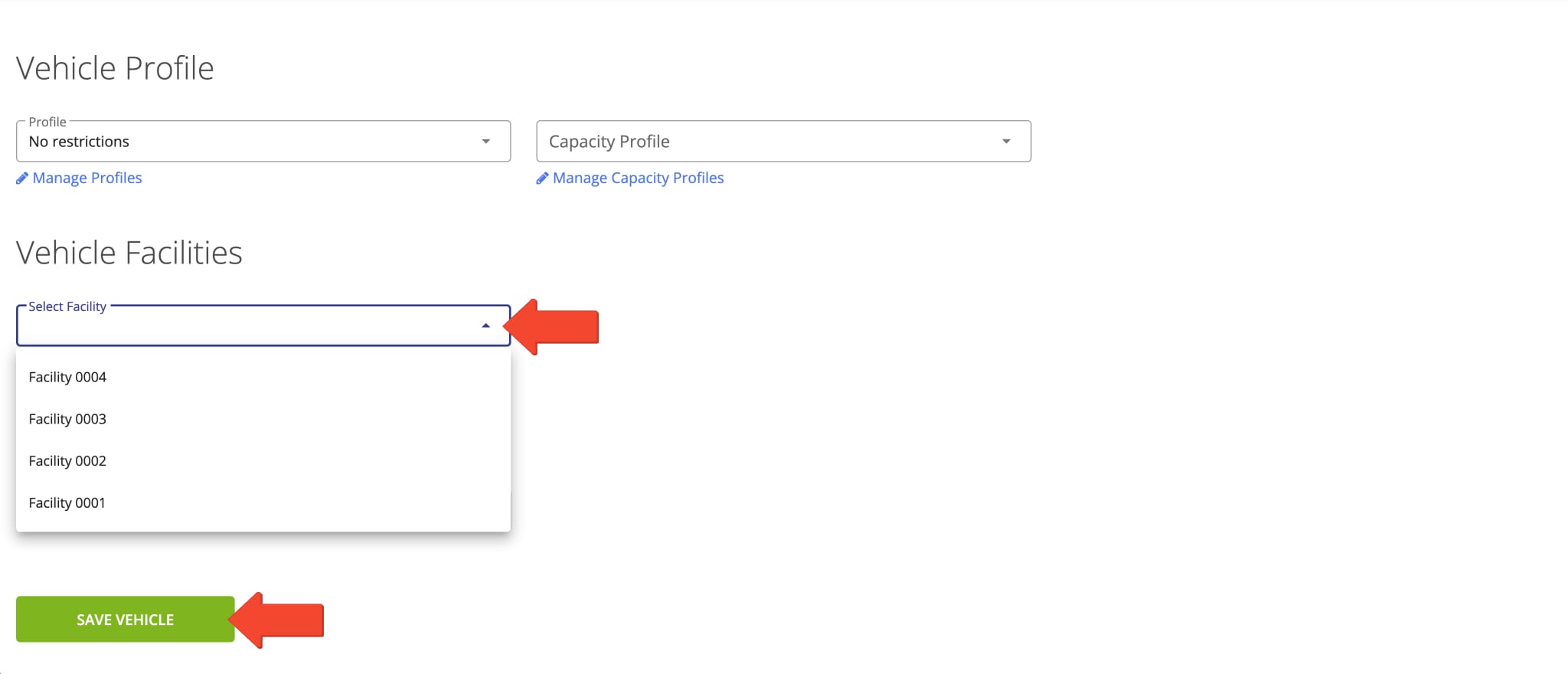Open the Profile dropdown showing No restrictions
The width and height of the screenshot is (1568, 674).
(263, 141)
